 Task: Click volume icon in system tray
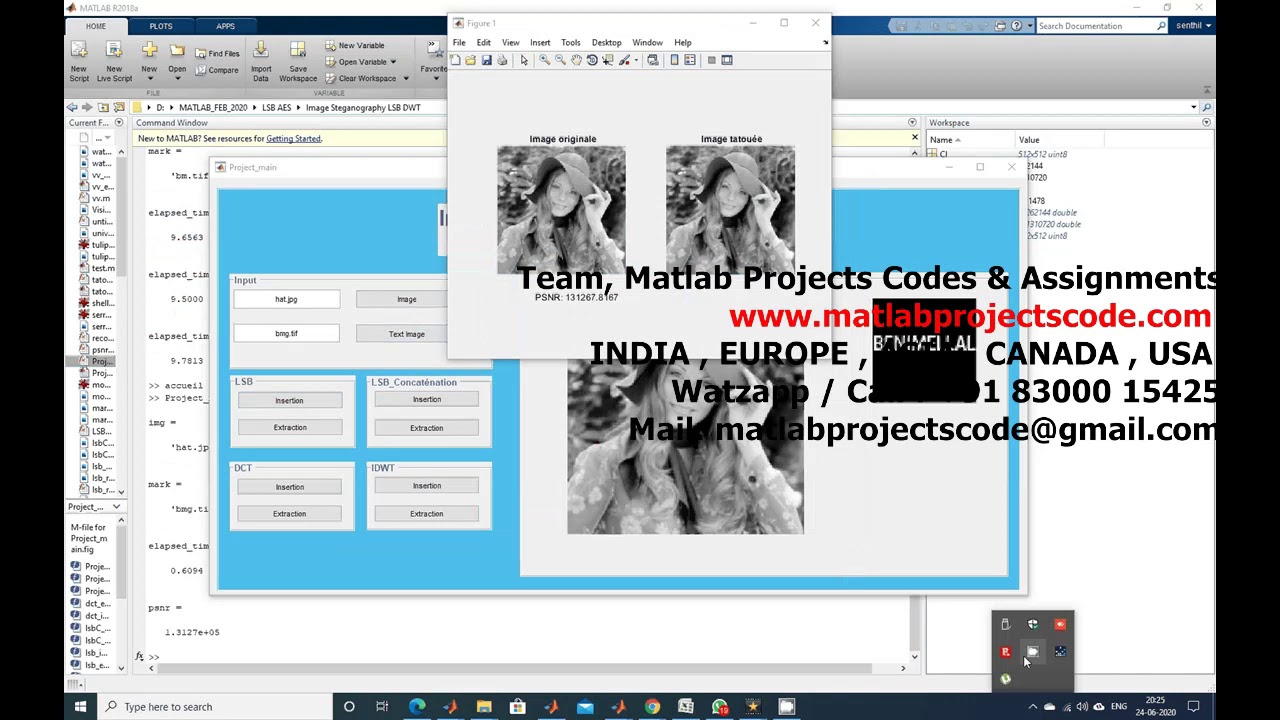pos(1082,707)
